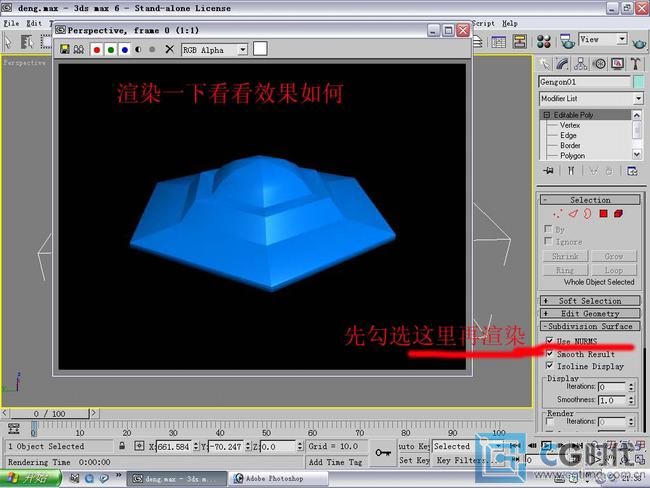This screenshot has height=488, width=650.
Task: Switch to Adobe Photoshop on the taskbar
Action: (x=279, y=478)
